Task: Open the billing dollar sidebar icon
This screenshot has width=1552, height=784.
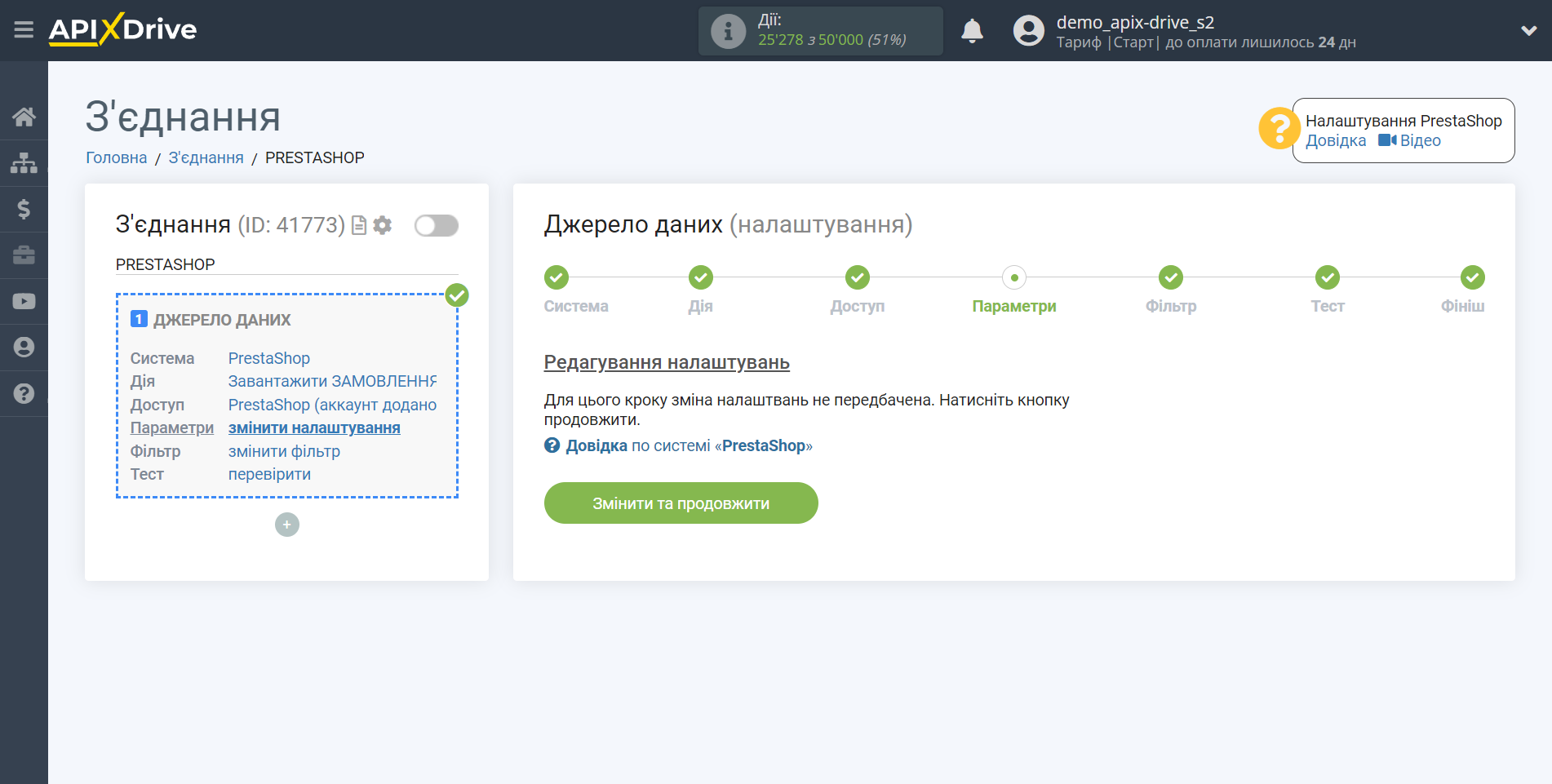Action: [24, 209]
